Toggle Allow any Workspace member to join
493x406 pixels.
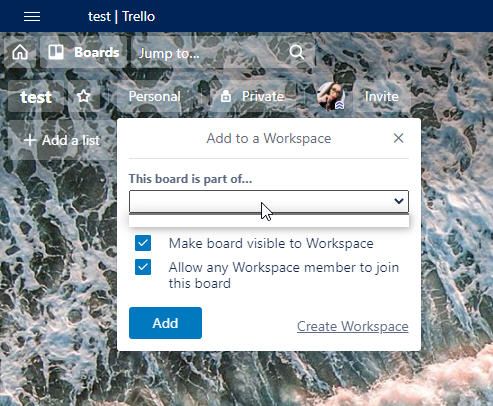[x=143, y=267]
